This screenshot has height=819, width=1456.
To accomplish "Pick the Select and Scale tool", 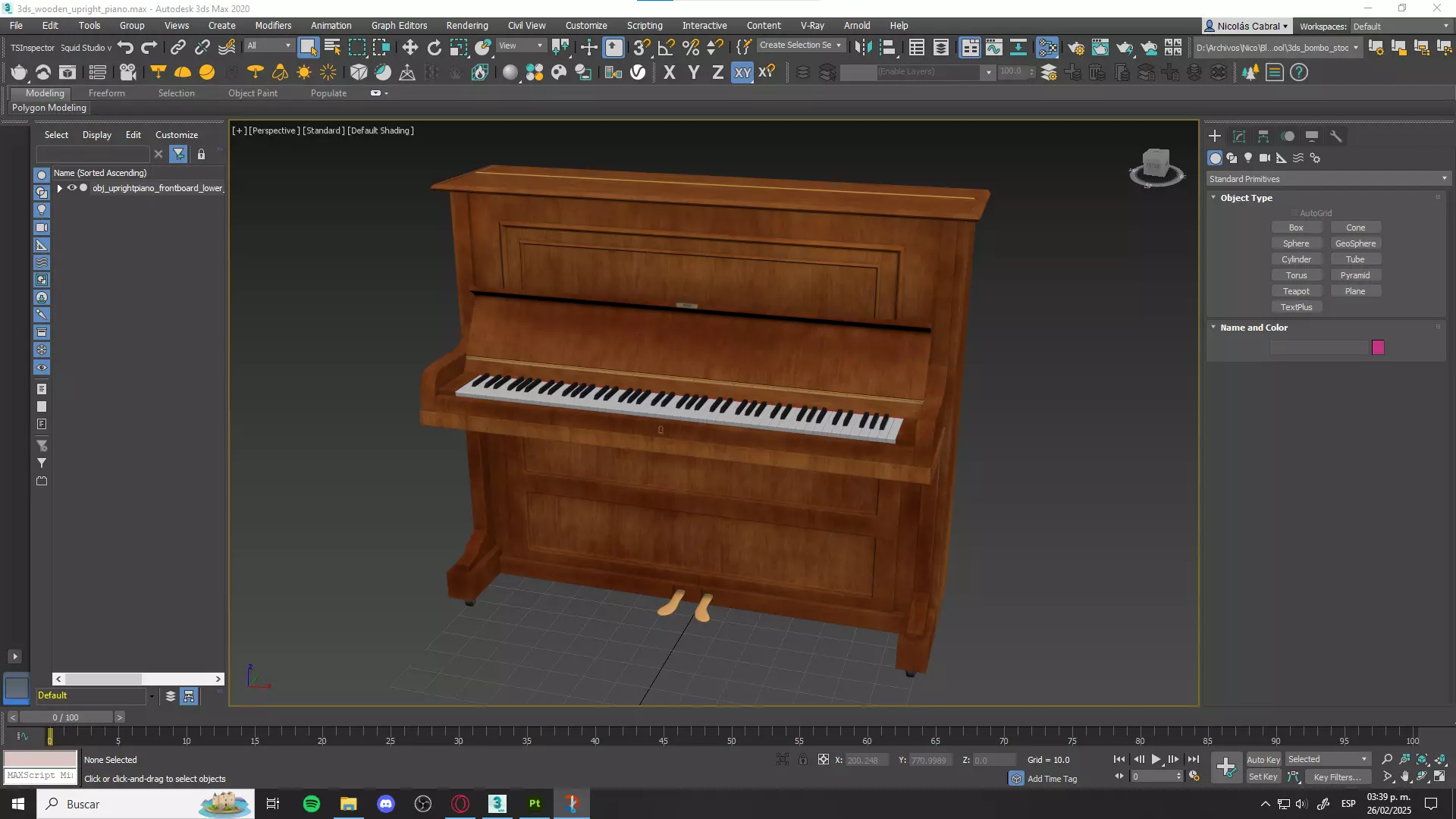I will pyautogui.click(x=458, y=48).
